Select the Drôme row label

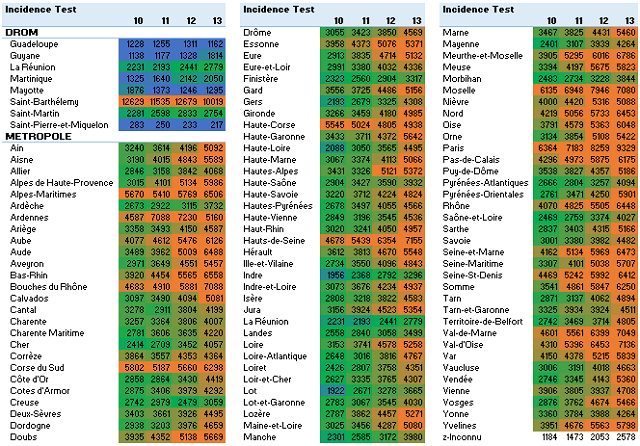[259, 33]
